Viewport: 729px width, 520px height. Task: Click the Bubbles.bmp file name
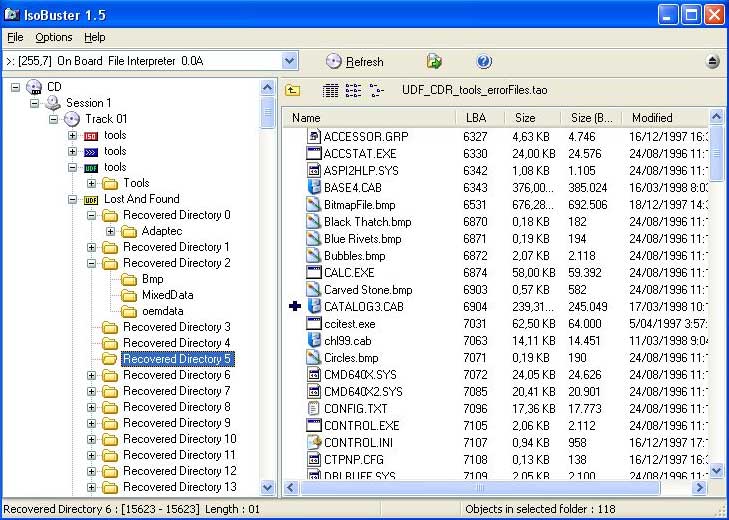click(355, 256)
